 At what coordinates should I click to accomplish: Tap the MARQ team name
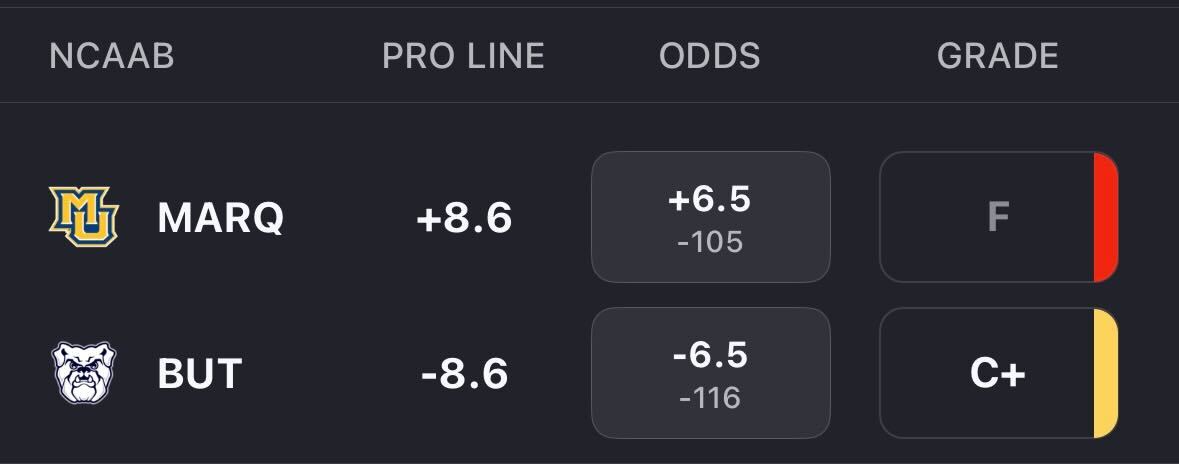pyautogui.click(x=220, y=217)
